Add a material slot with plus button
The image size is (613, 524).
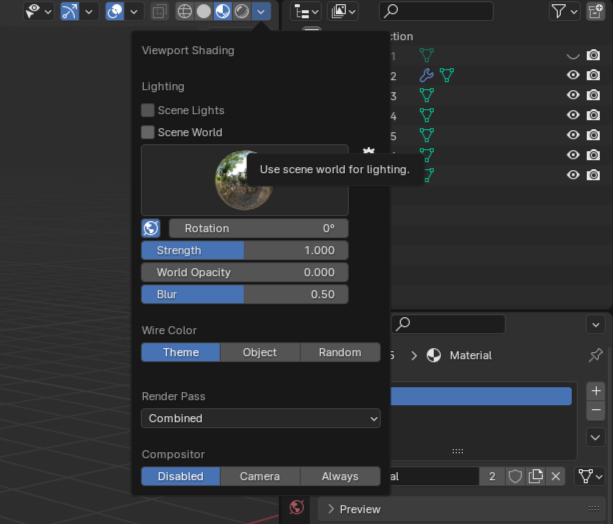tap(596, 391)
